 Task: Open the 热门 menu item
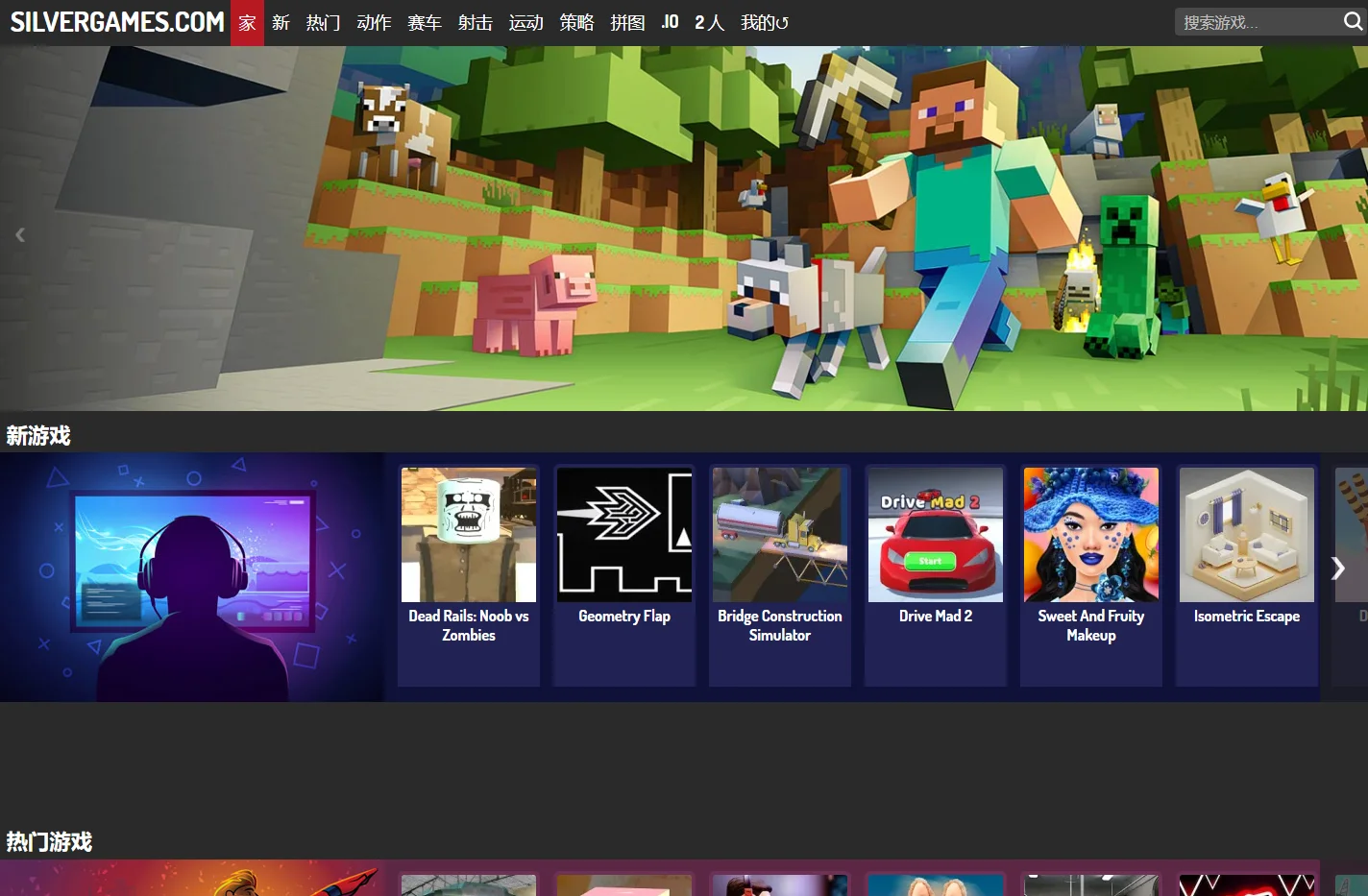pos(323,22)
